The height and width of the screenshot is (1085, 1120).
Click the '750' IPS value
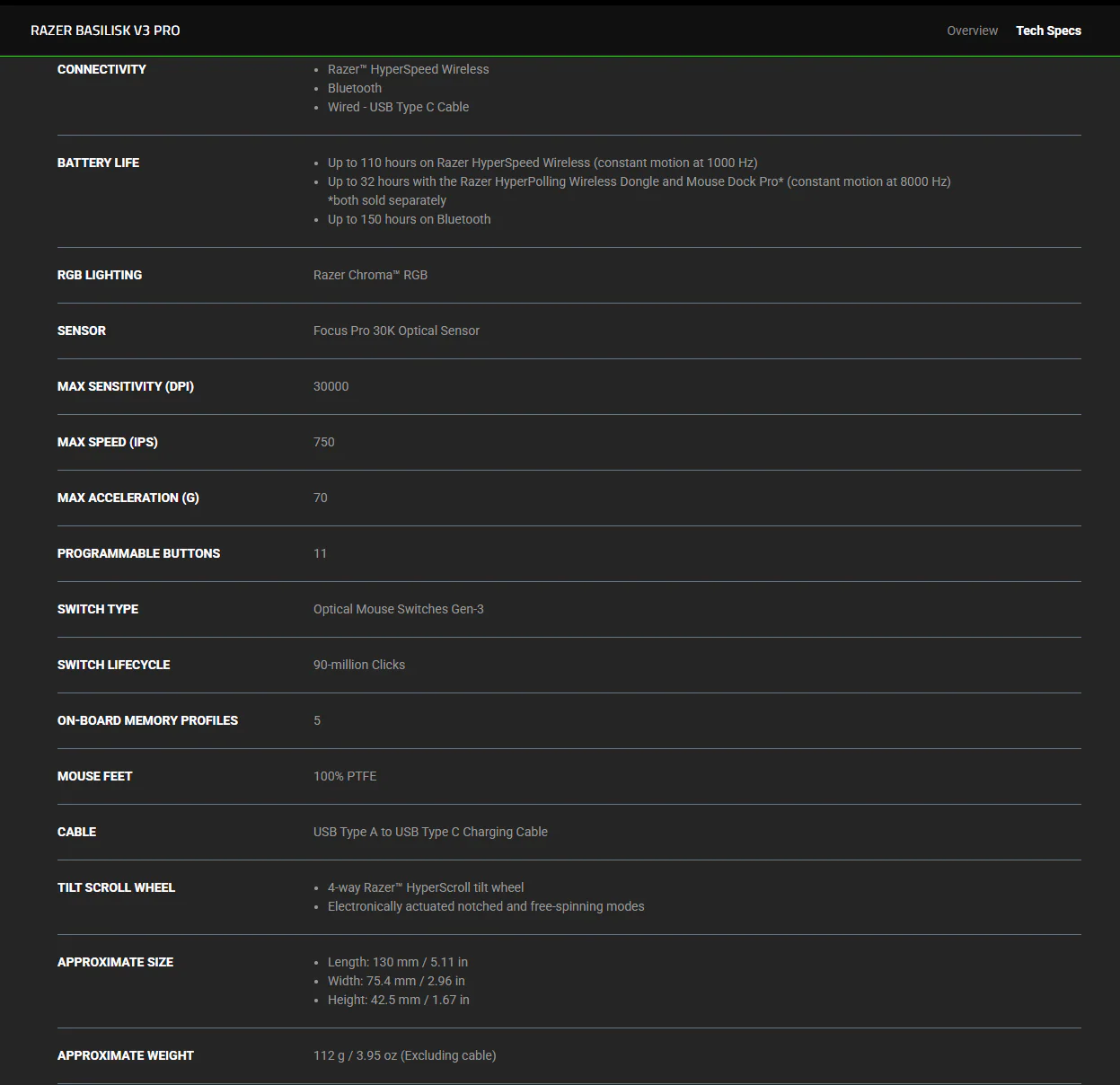pos(324,442)
